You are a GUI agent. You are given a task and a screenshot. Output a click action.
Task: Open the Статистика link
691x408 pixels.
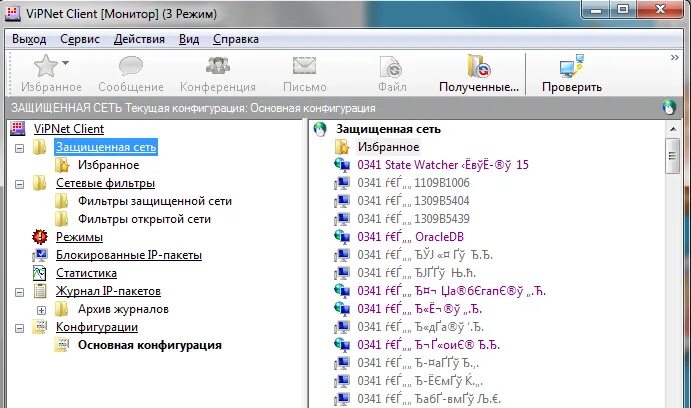click(x=86, y=273)
